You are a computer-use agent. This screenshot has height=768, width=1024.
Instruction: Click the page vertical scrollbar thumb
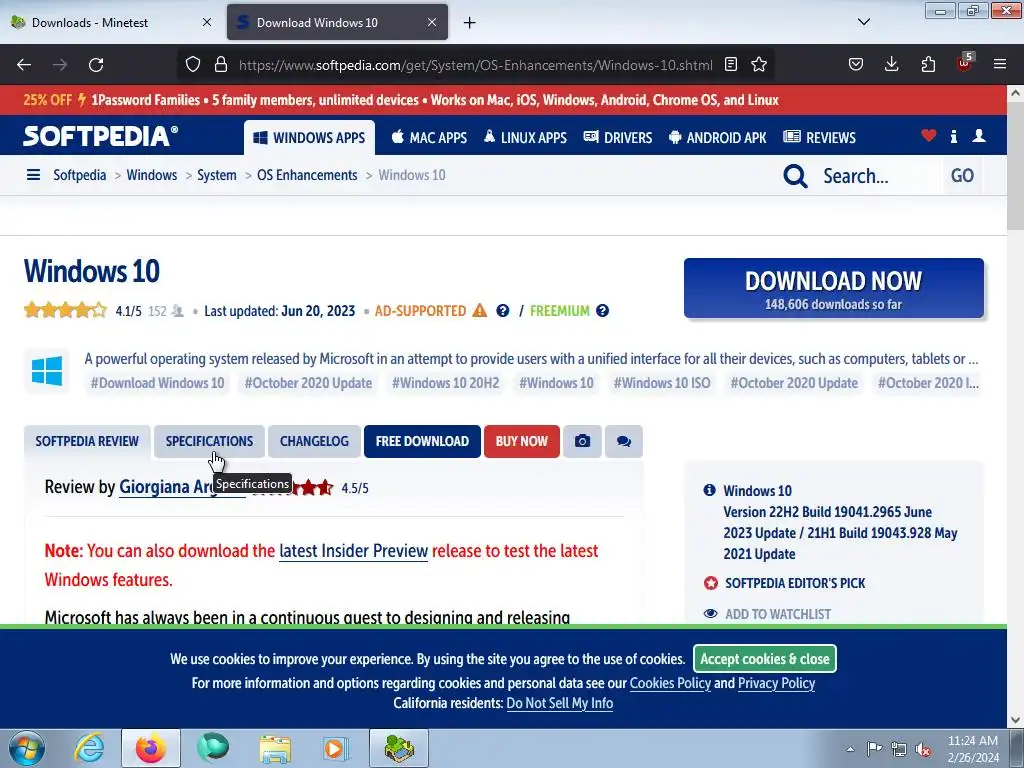click(1016, 167)
